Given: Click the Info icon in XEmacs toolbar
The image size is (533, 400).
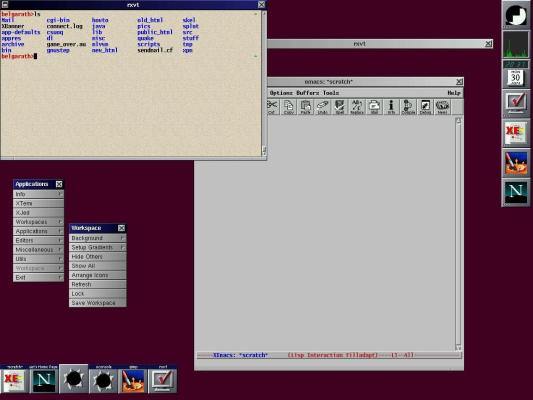Looking at the screenshot, I should tap(391, 107).
